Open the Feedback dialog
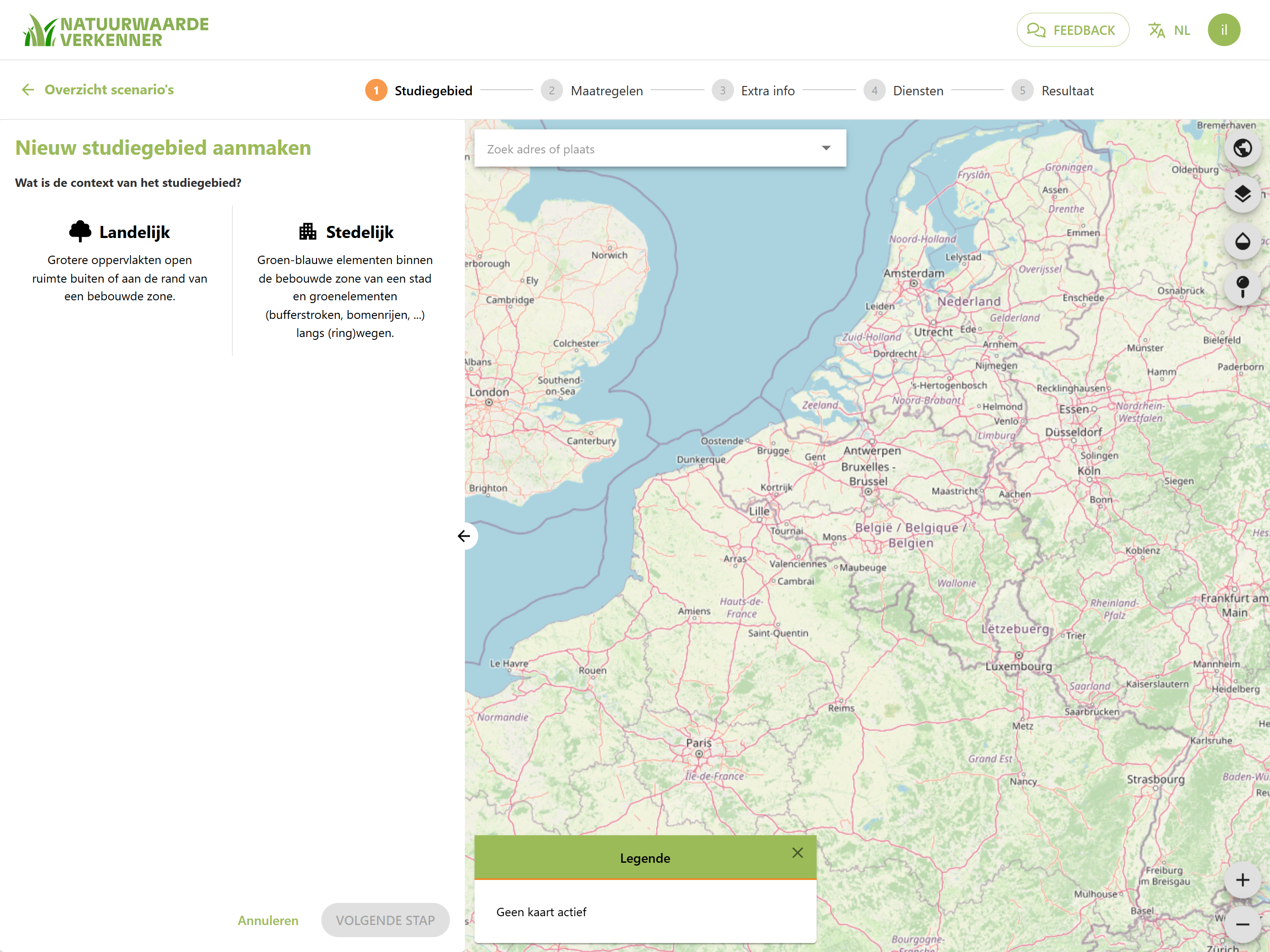Viewport: 1270px width, 952px height. tap(1072, 30)
